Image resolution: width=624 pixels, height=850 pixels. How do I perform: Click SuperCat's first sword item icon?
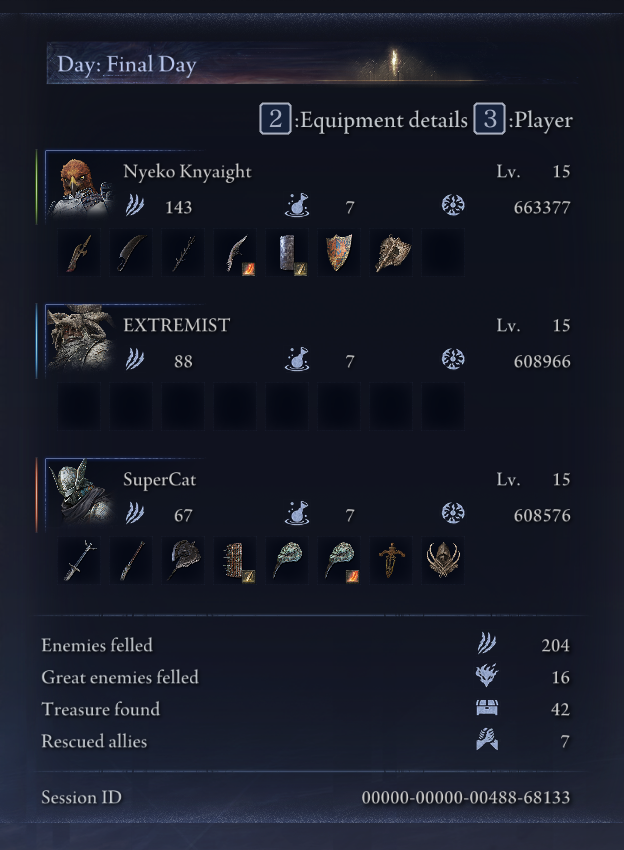pos(79,561)
